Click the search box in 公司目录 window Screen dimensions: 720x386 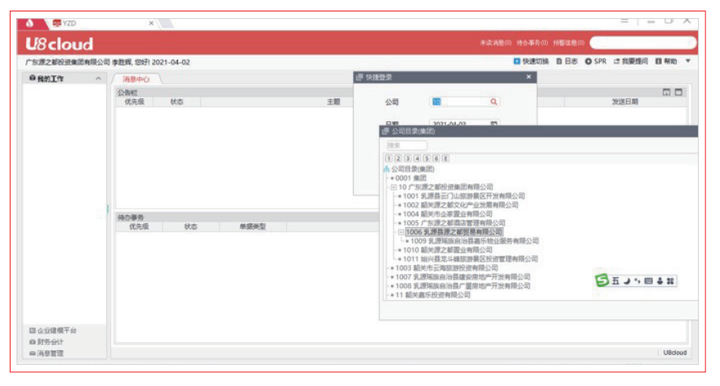point(406,145)
